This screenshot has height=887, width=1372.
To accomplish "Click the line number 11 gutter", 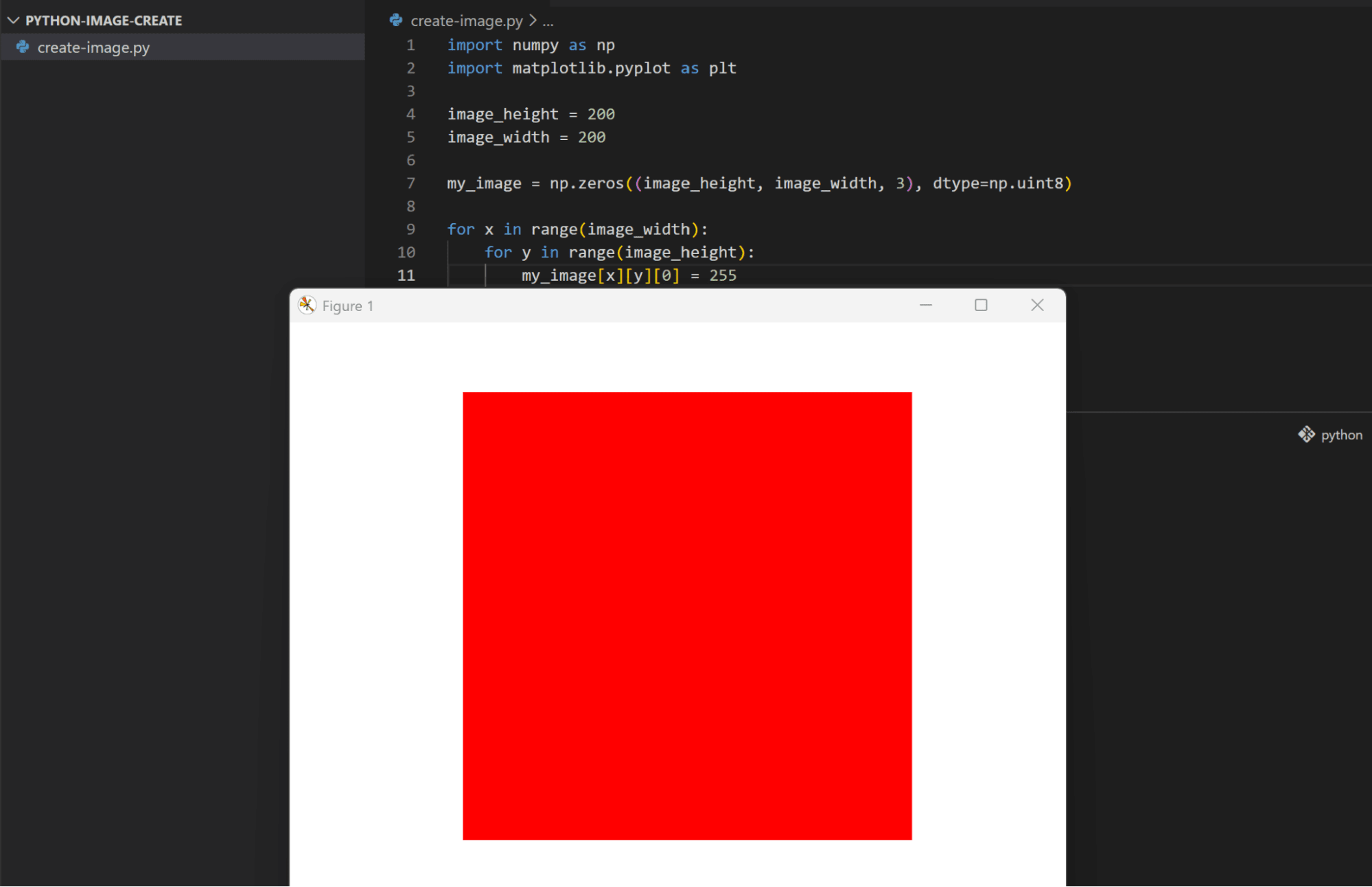I will coord(406,275).
